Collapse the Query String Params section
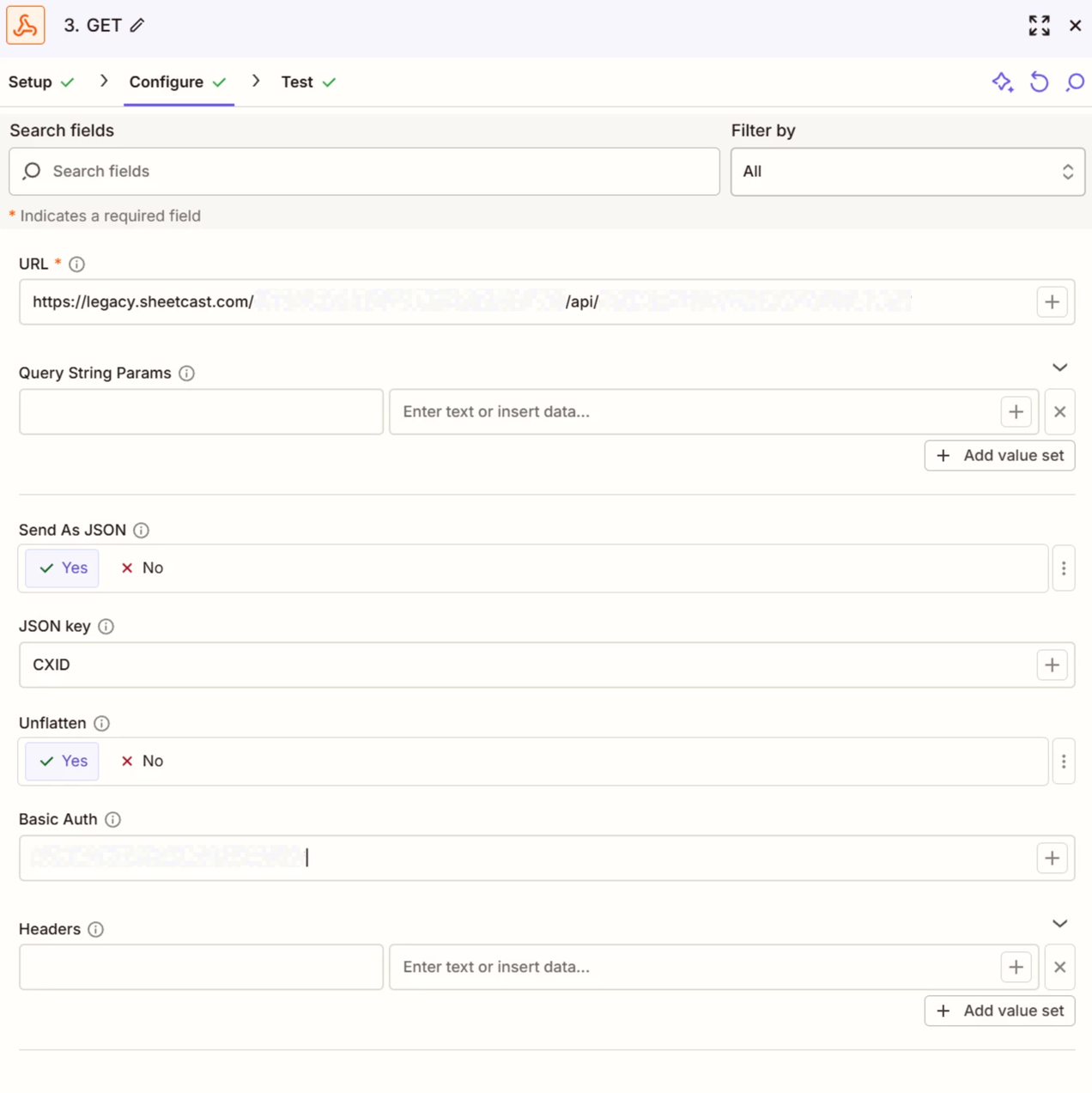This screenshot has width=1092, height=1093. pos(1059,367)
